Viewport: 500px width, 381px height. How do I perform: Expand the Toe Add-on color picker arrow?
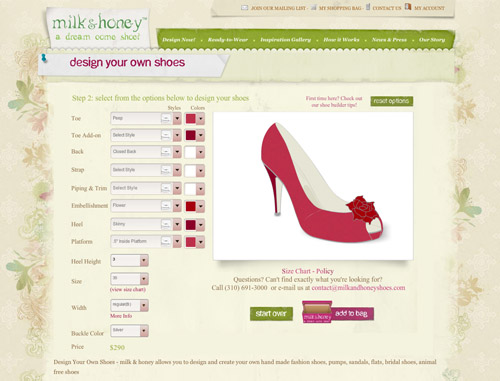(201, 136)
